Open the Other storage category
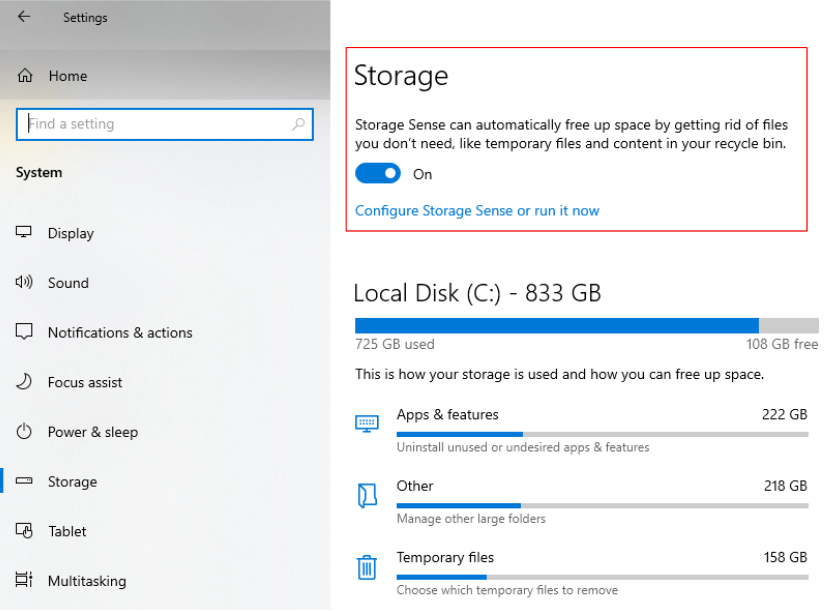The height and width of the screenshot is (611, 827). (415, 487)
